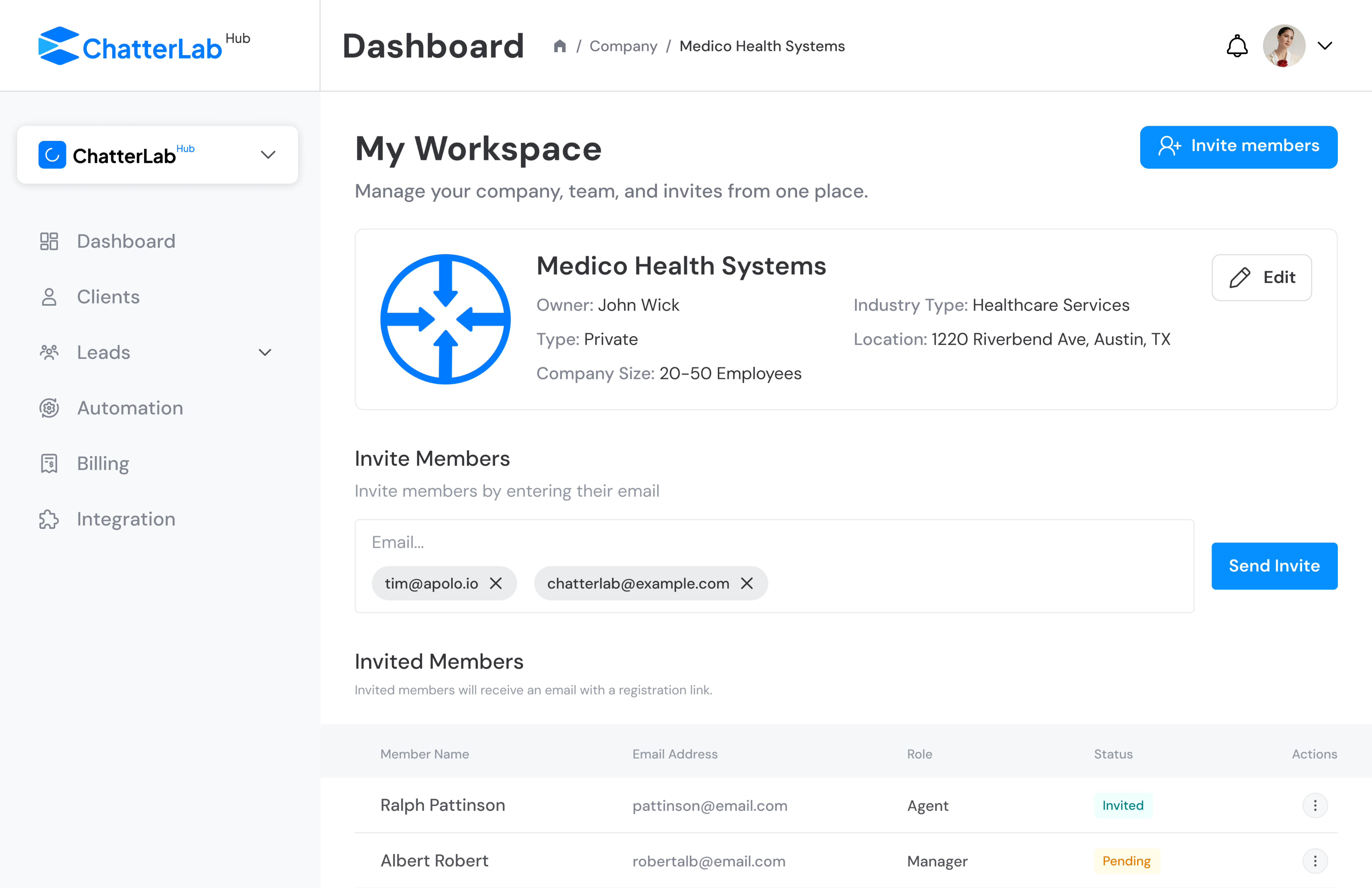The width and height of the screenshot is (1372, 888).
Task: Expand the Leads submenu chevron
Action: pos(265,352)
